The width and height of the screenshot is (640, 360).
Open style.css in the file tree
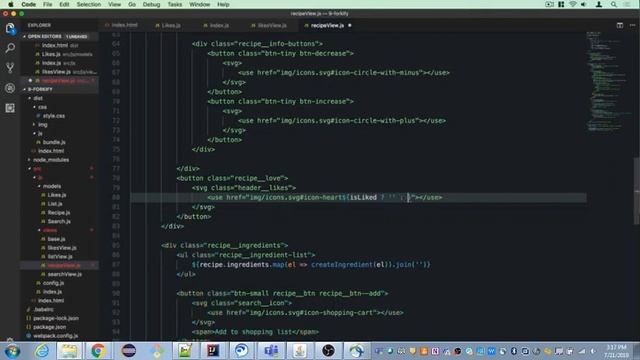(53, 116)
